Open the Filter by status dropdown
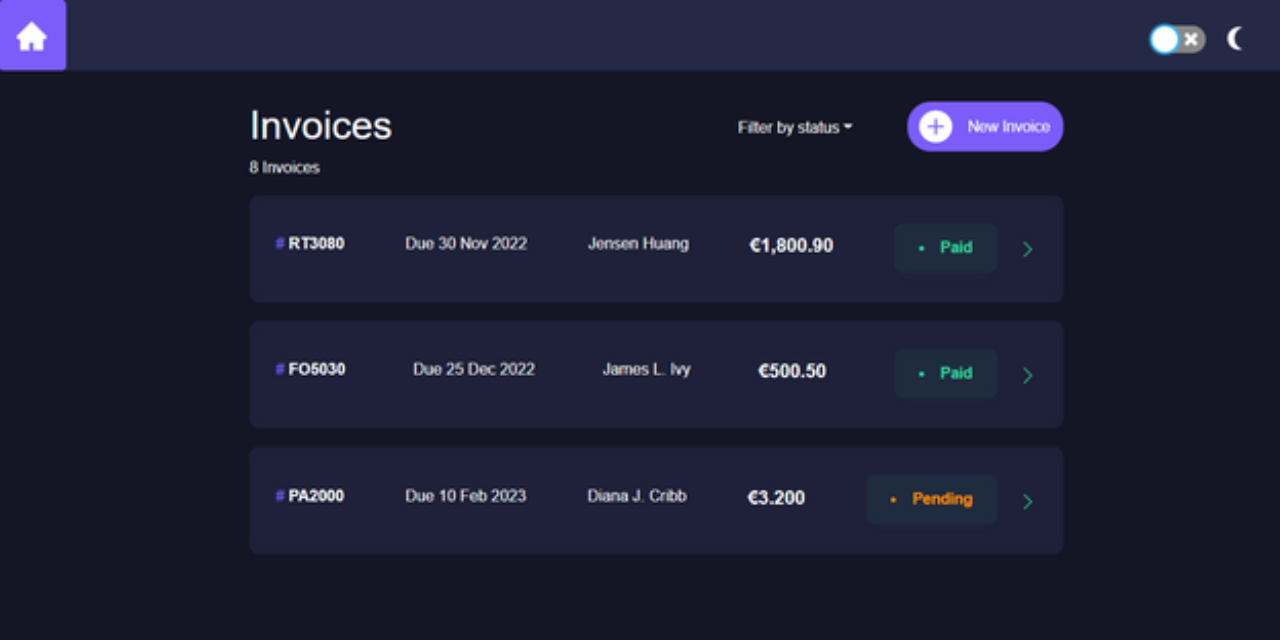This screenshot has width=1280, height=640. [x=793, y=127]
